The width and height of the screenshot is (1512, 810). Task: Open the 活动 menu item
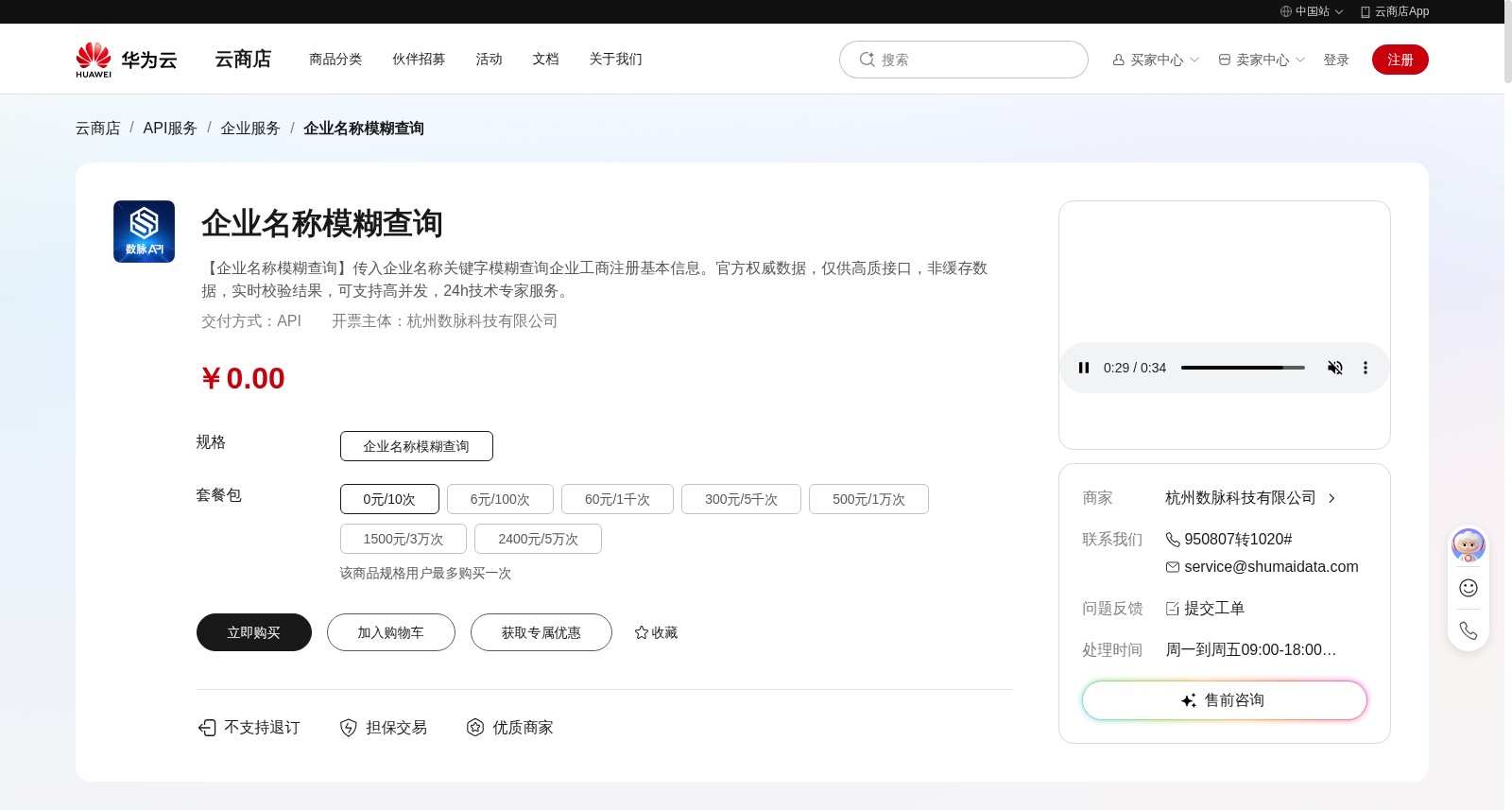(489, 59)
